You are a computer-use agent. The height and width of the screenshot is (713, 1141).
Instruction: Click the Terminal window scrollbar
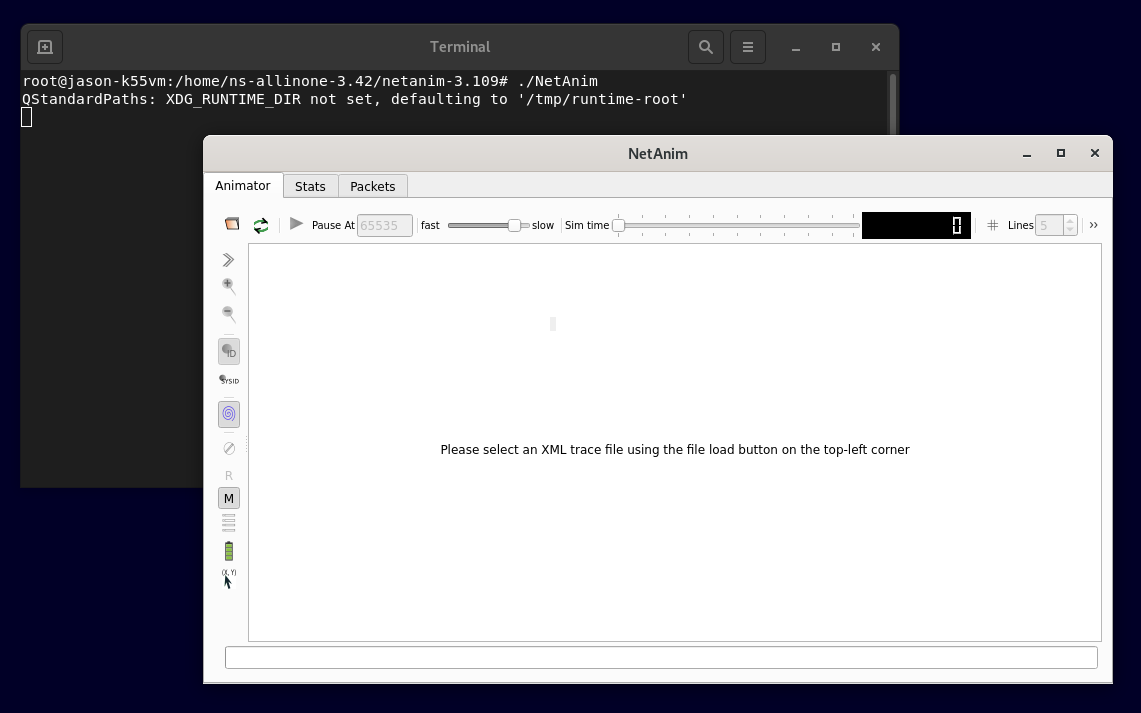click(893, 104)
